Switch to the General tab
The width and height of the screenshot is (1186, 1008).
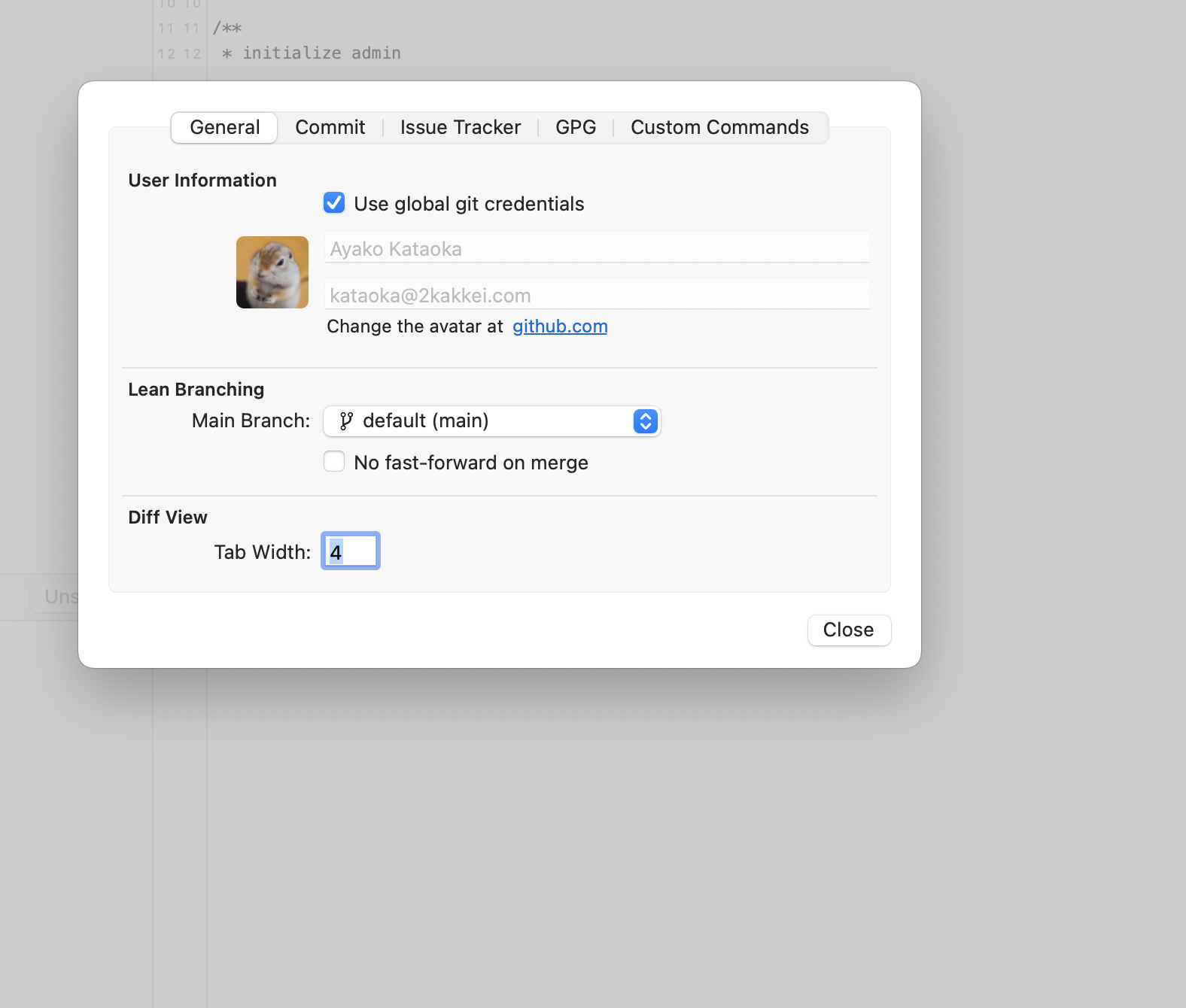(224, 128)
